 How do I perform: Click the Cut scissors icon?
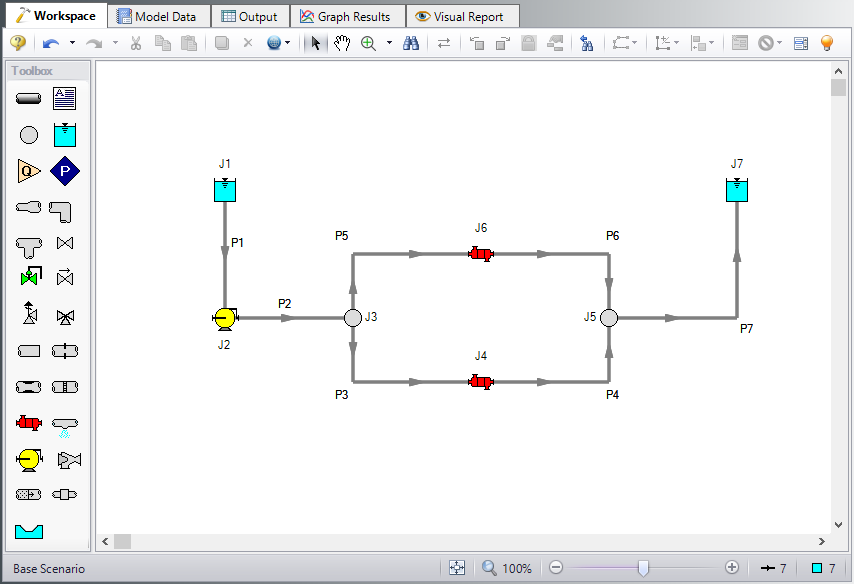(136, 43)
